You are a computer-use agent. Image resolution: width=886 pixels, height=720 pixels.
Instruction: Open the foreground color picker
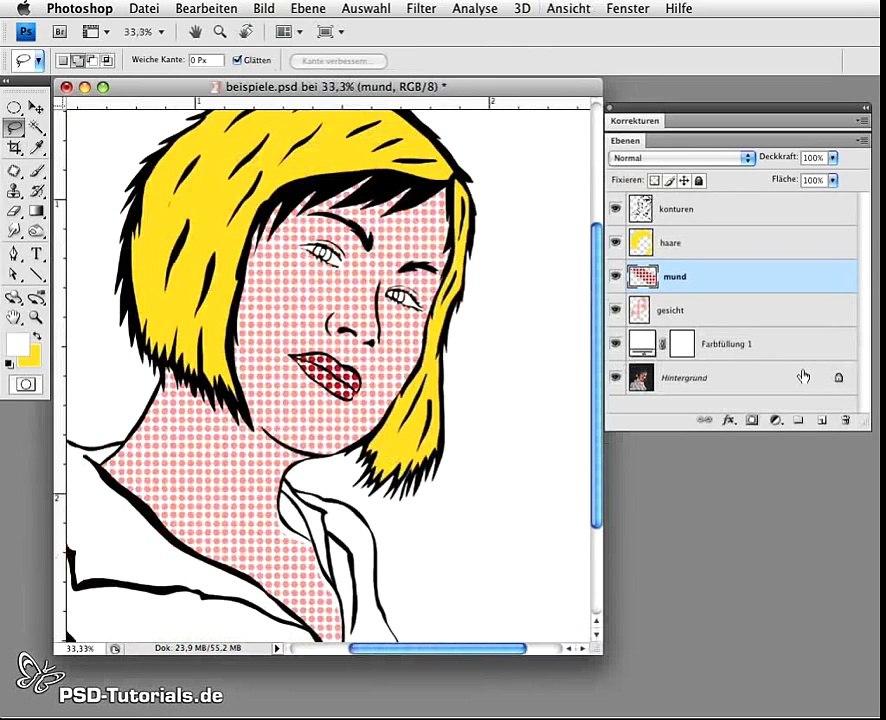click(x=17, y=343)
